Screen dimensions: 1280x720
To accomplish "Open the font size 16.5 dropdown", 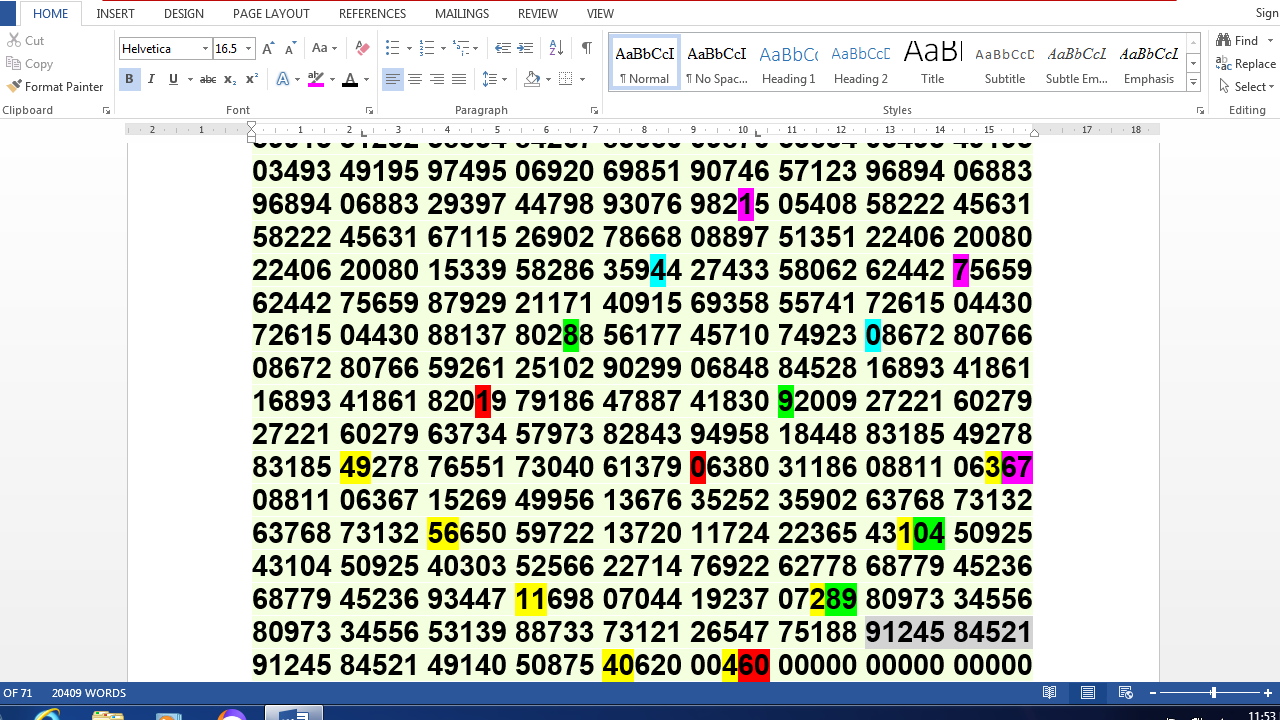I will [x=249, y=49].
